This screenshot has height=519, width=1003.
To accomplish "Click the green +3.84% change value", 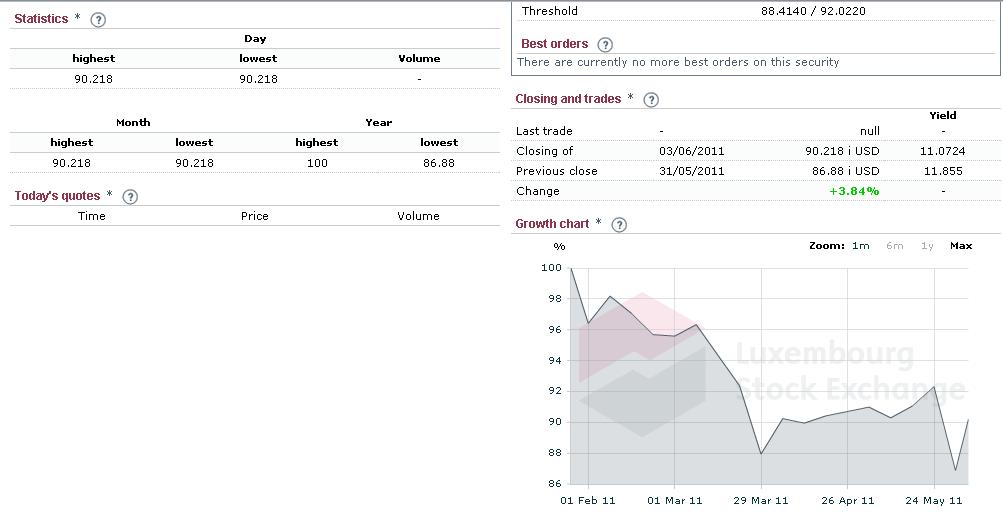I will 854,191.
